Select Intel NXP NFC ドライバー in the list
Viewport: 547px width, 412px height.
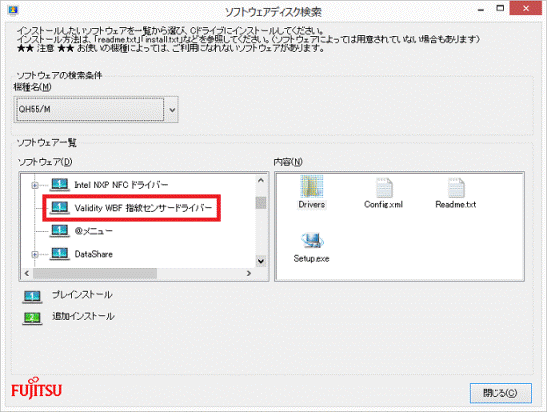pos(121,185)
